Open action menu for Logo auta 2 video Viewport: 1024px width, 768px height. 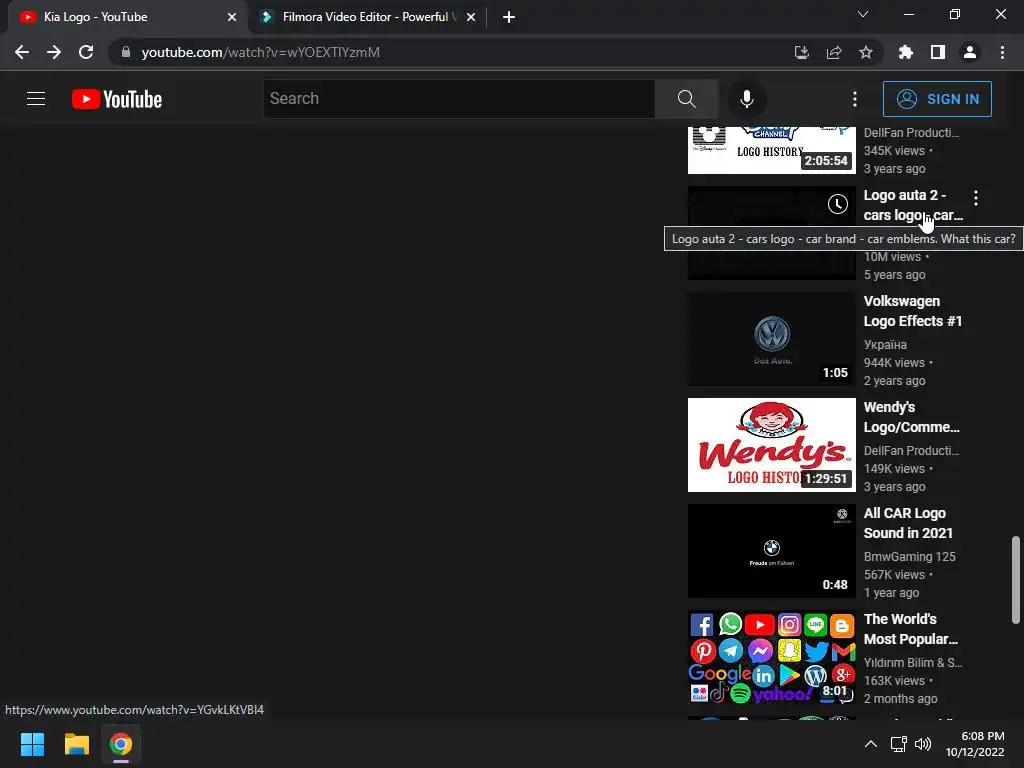tap(975, 198)
